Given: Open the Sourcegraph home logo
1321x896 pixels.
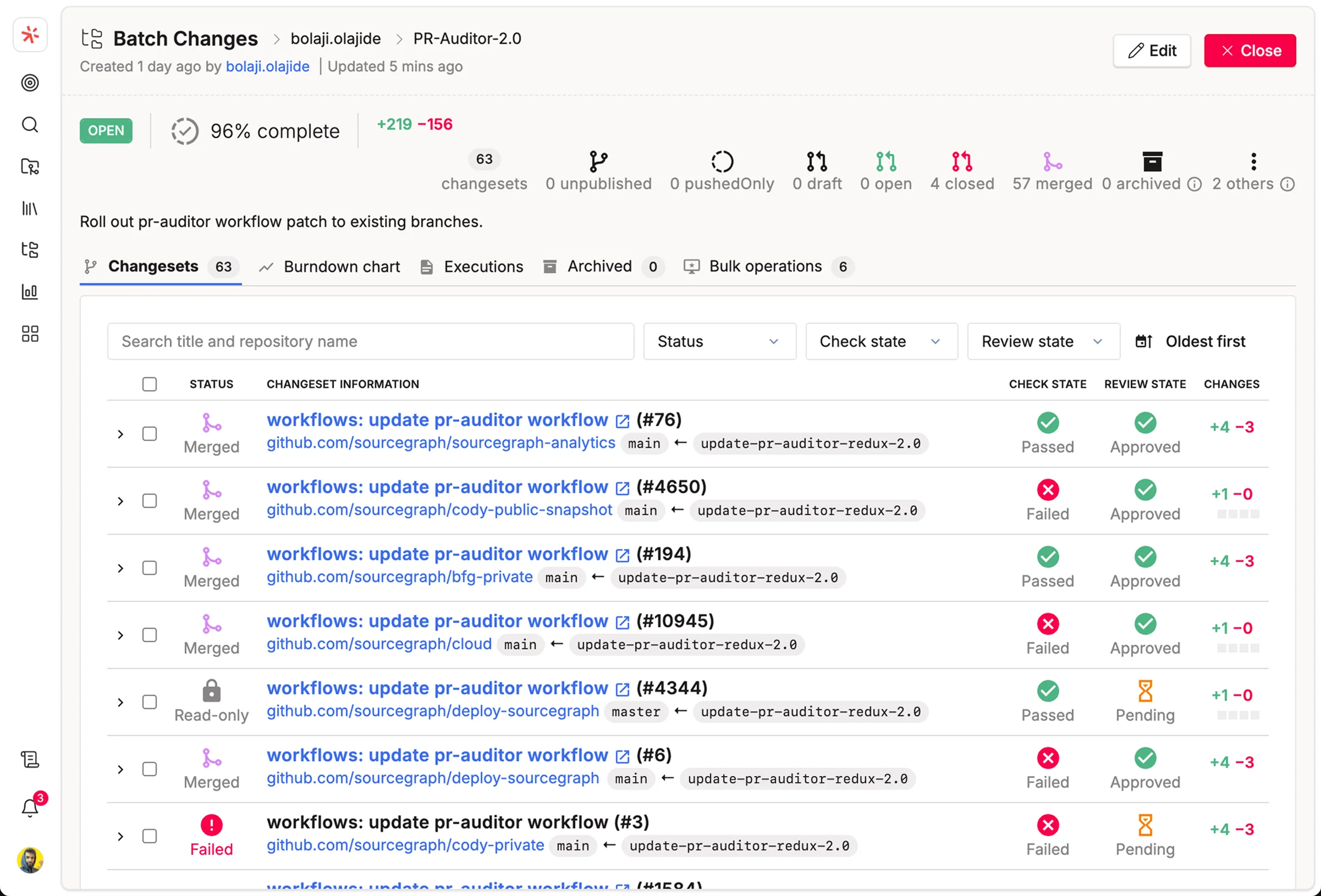Looking at the screenshot, I should (x=30, y=35).
